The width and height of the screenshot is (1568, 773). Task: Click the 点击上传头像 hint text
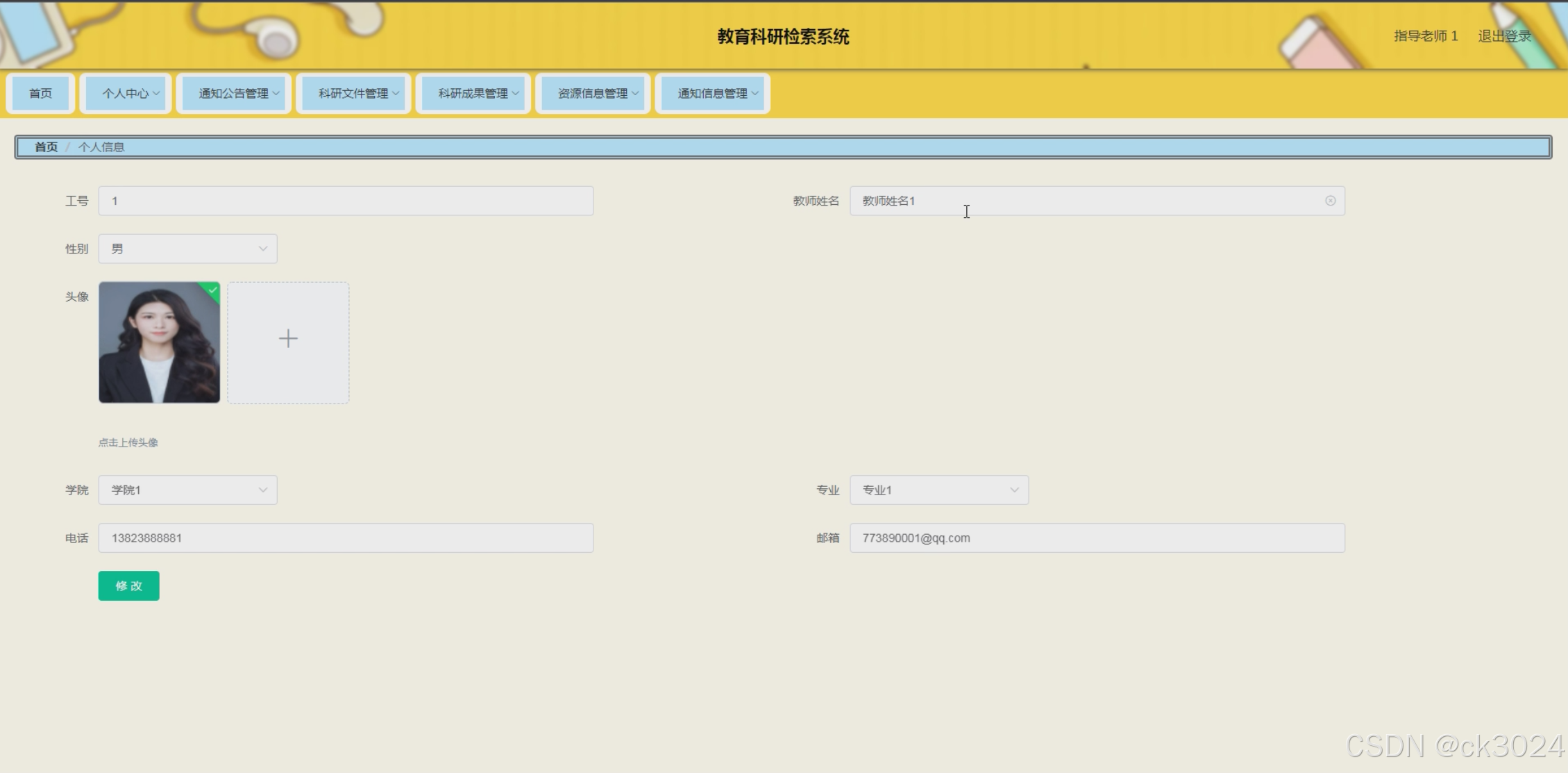[x=128, y=442]
